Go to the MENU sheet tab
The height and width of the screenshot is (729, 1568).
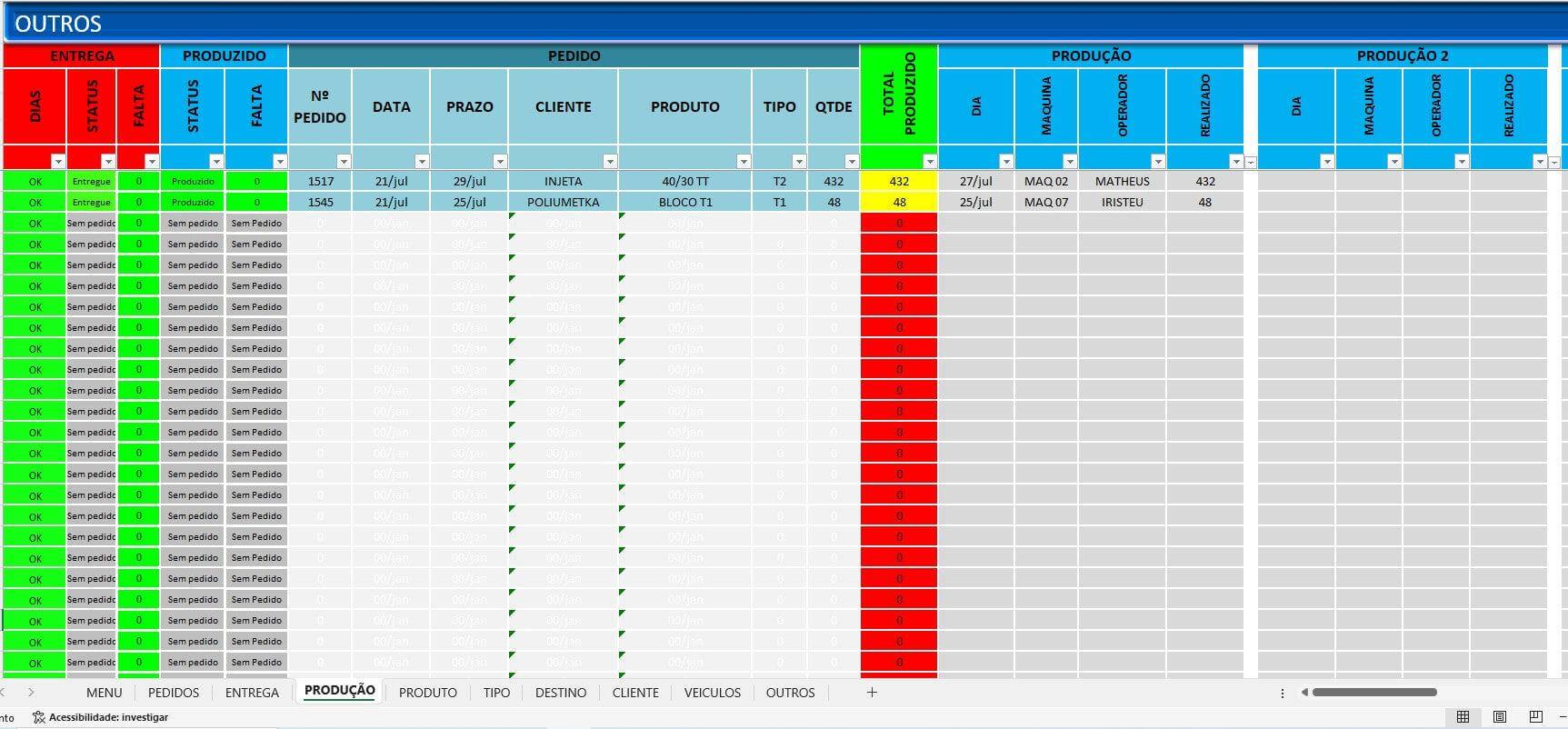pyautogui.click(x=104, y=693)
